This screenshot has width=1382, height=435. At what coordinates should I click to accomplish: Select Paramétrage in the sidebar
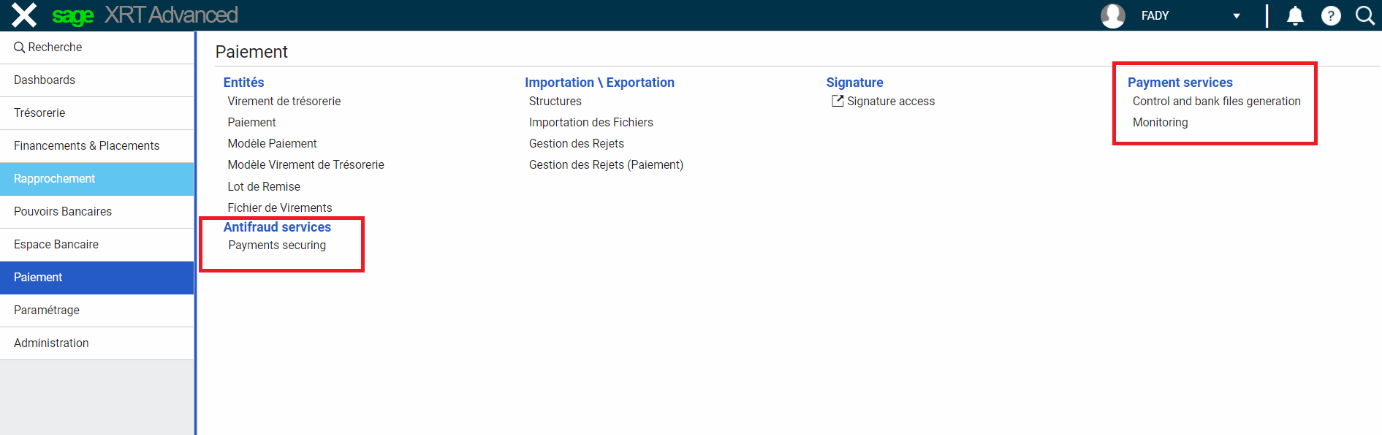47,310
